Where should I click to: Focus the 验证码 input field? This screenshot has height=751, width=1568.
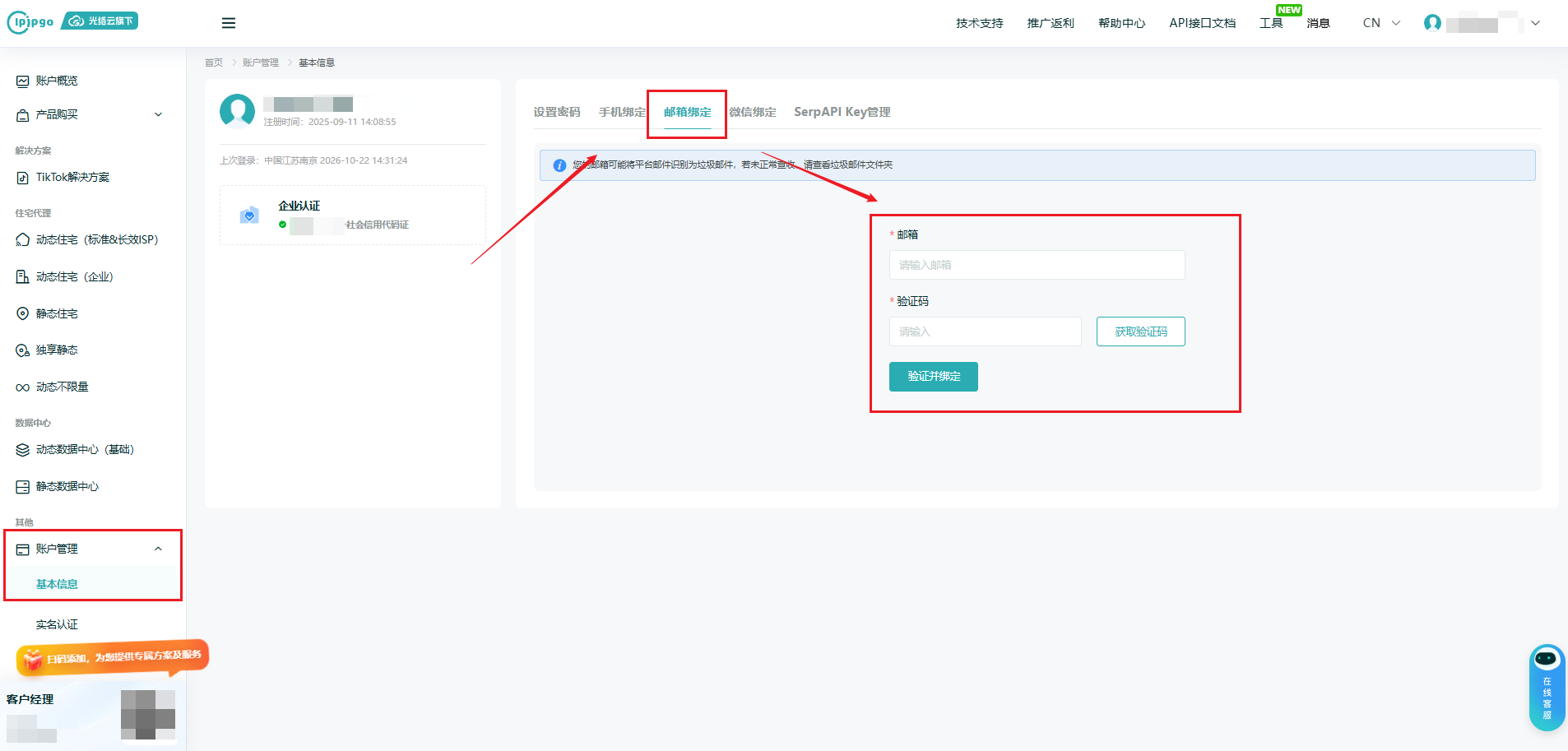coord(986,331)
